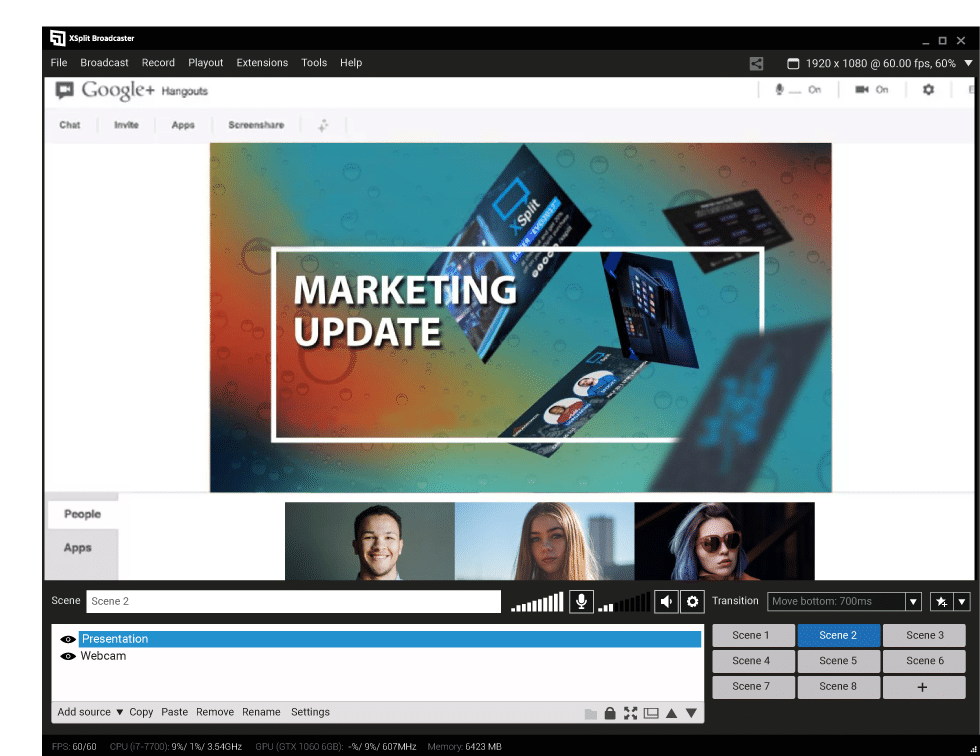Switch to Scene 6

click(x=924, y=661)
